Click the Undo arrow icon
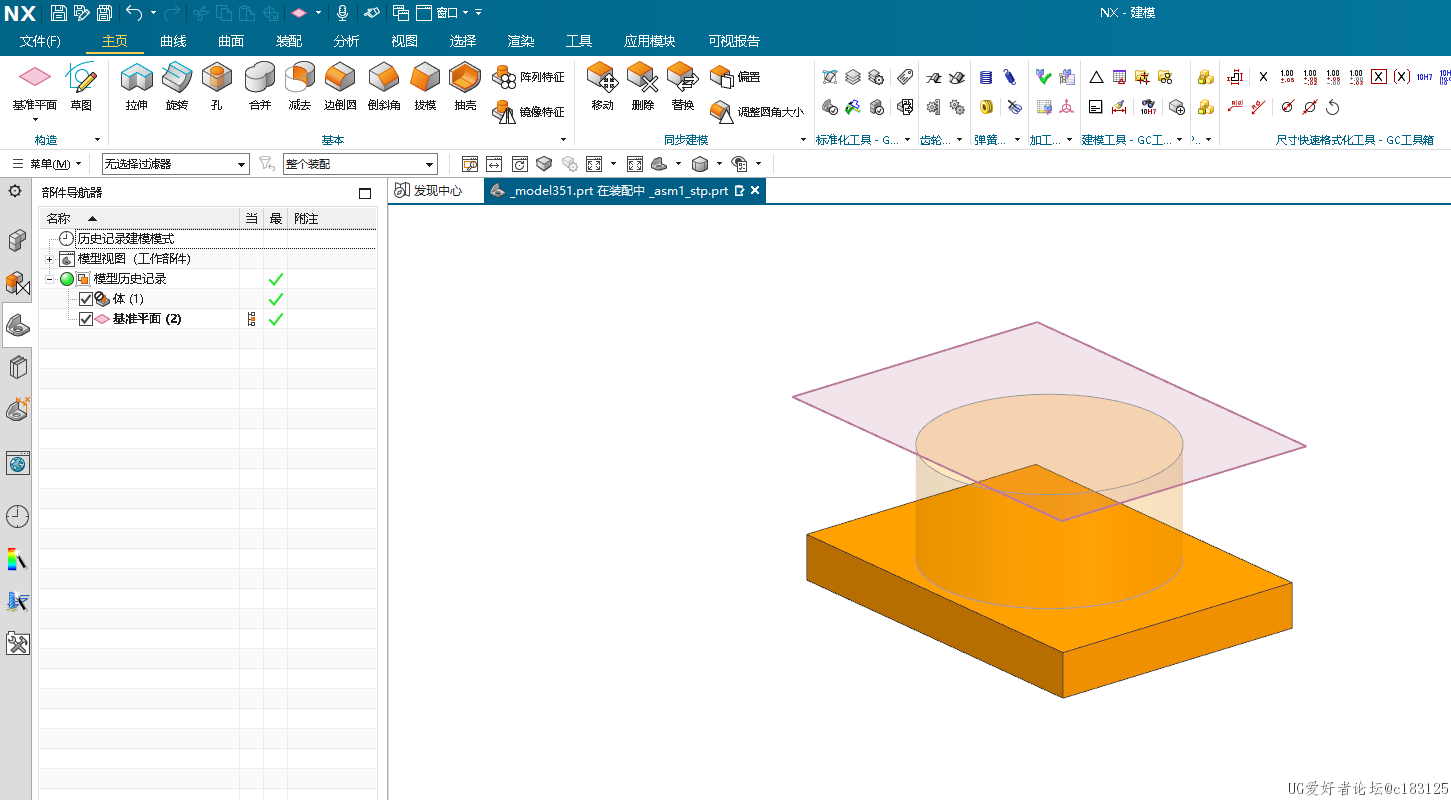Viewport: 1451px width, 800px height. tap(134, 13)
